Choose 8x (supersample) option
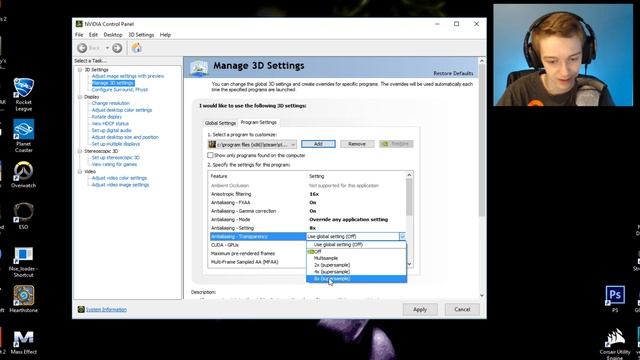 pos(357,279)
